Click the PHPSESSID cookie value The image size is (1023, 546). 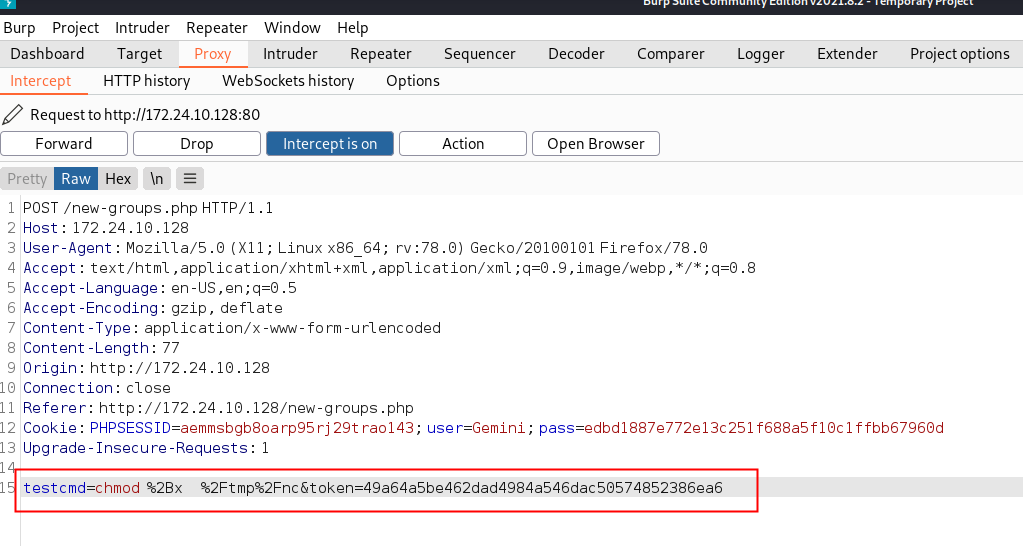(297, 429)
